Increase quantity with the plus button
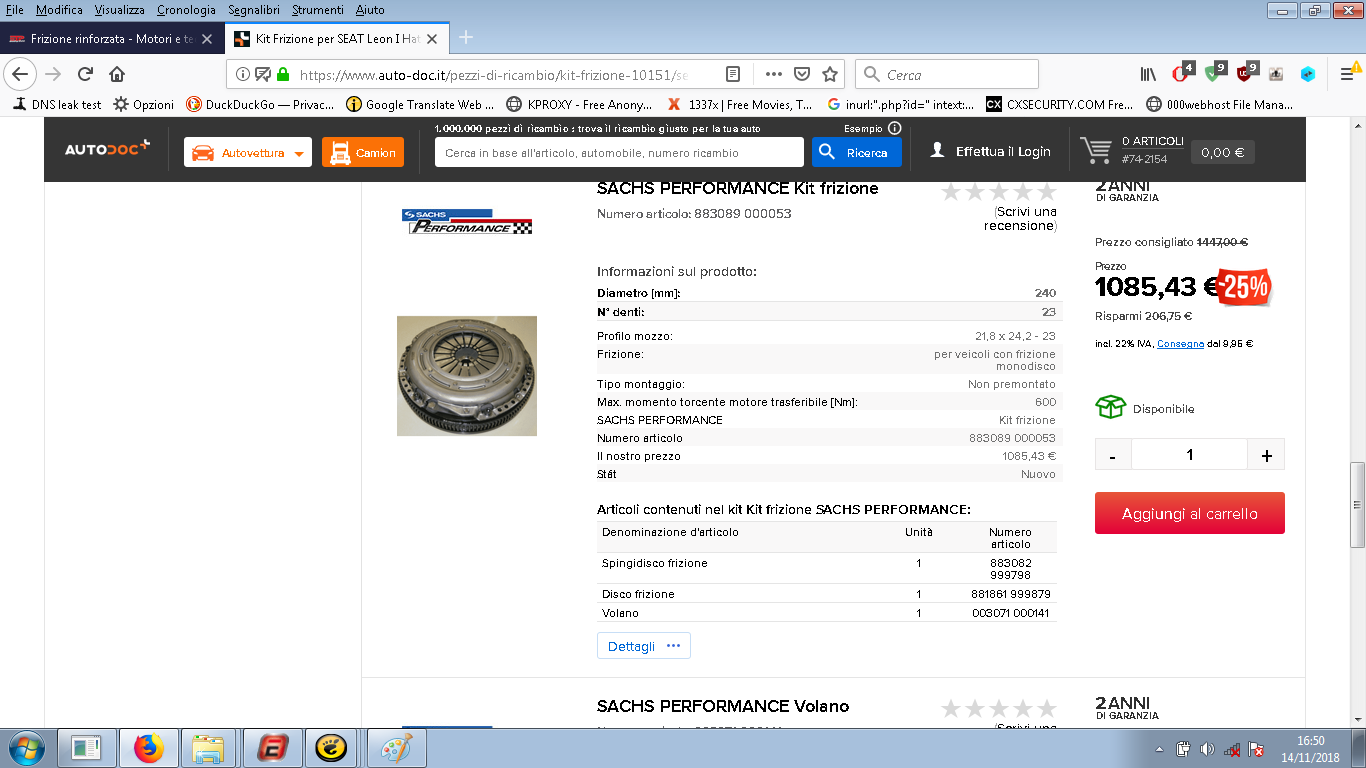Screen dimensions: 1366x768 click(1266, 455)
